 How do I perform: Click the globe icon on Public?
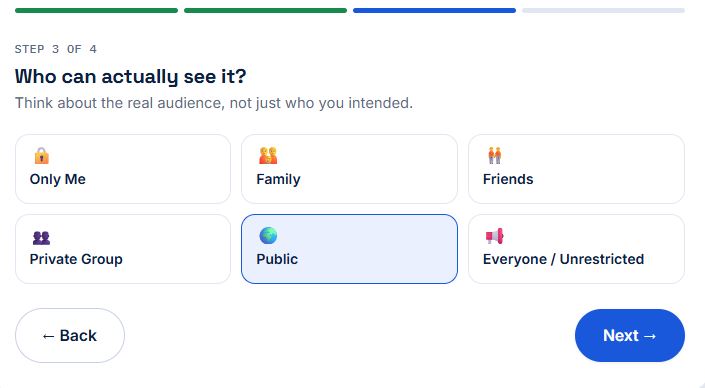click(268, 236)
